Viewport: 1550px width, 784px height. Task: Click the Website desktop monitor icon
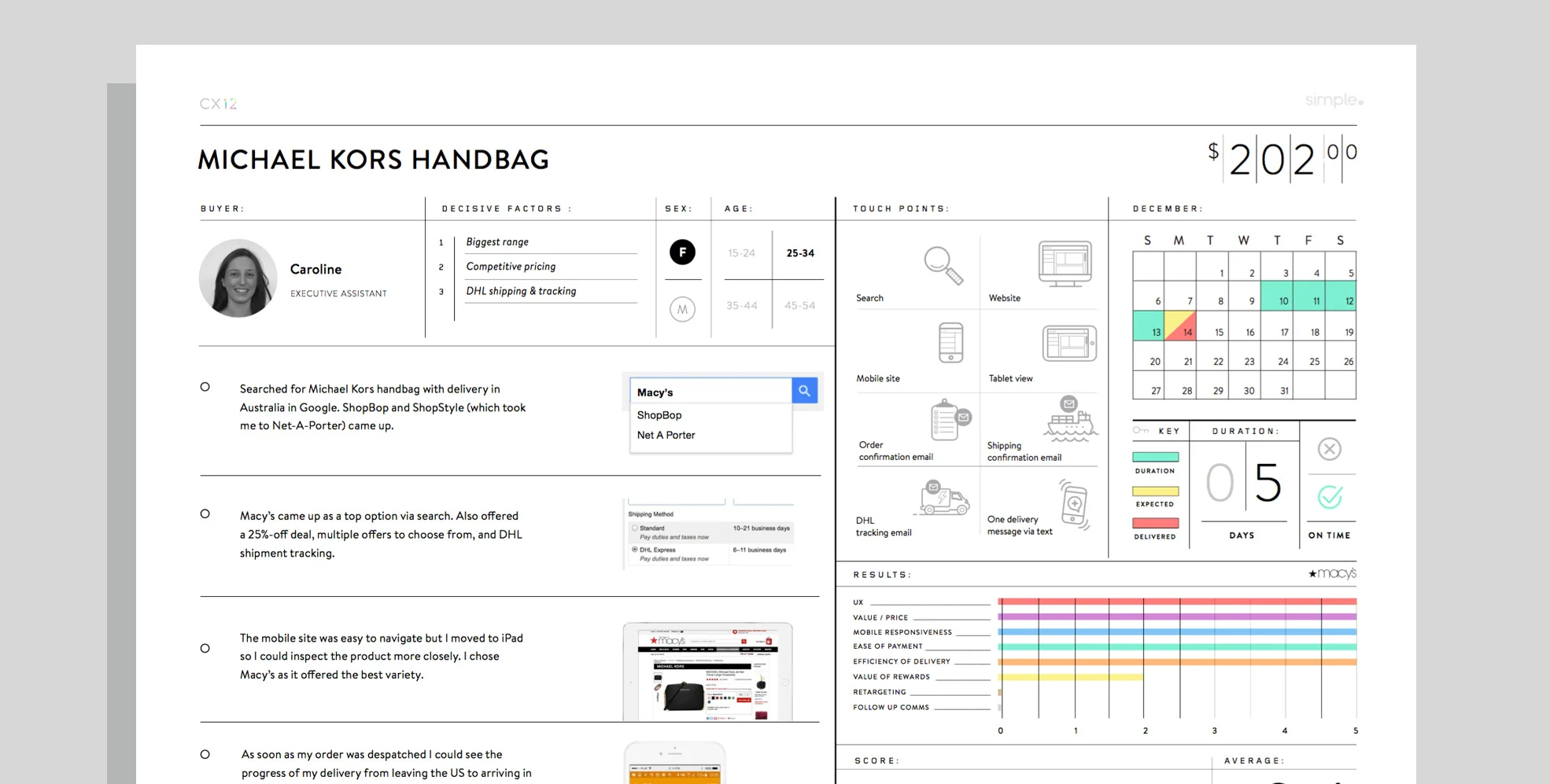1065,263
